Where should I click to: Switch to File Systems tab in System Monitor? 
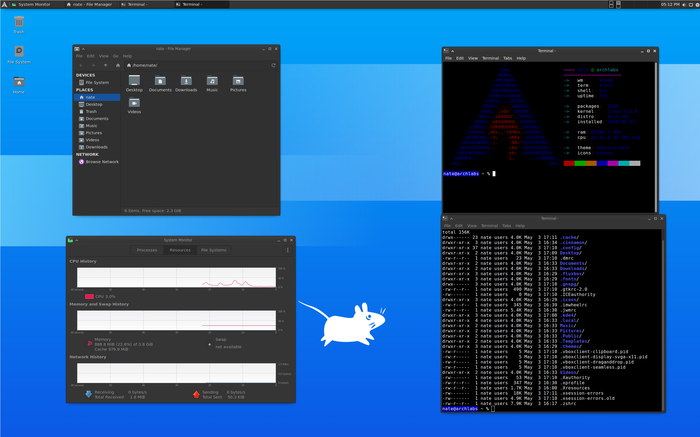(213, 250)
